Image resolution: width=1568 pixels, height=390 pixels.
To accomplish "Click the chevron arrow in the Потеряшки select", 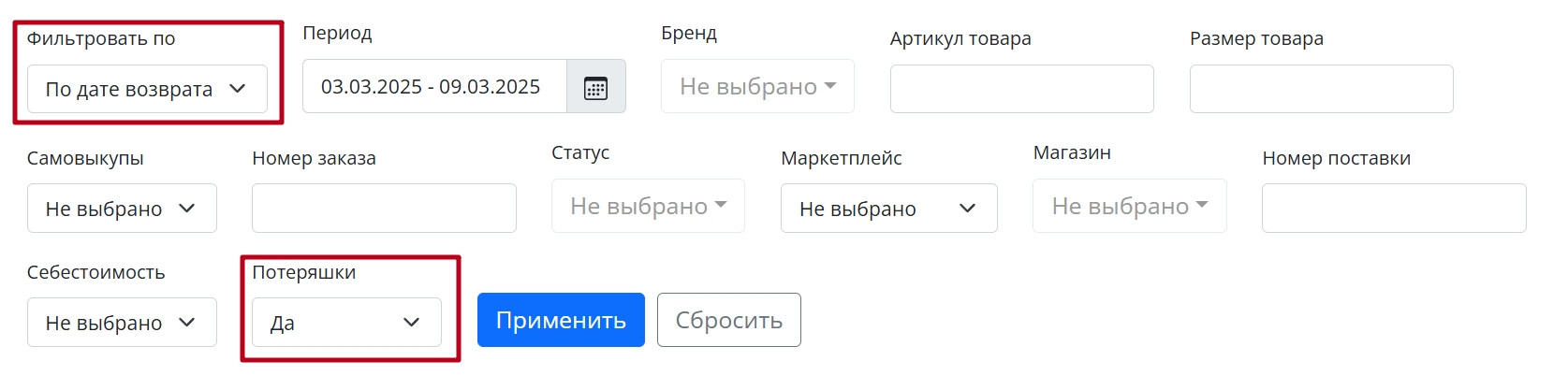I will (411, 323).
